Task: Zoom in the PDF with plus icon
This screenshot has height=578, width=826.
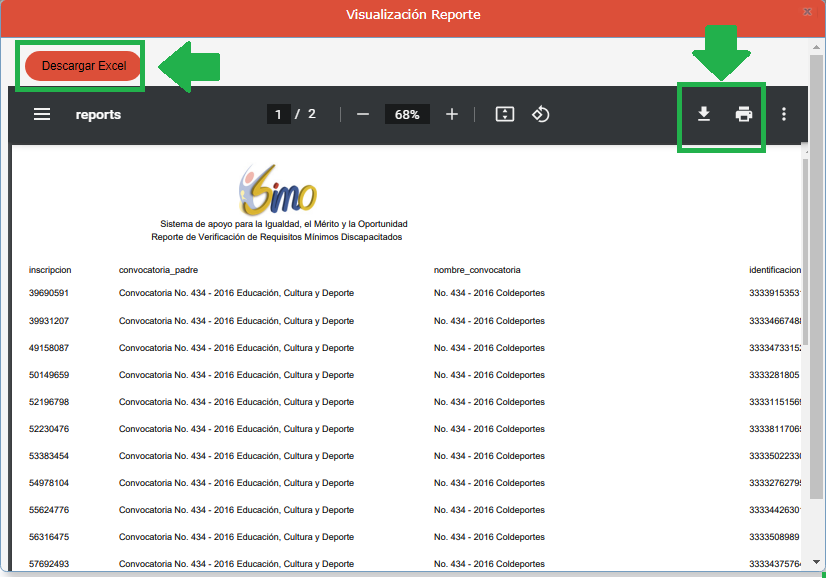Action: [x=452, y=114]
